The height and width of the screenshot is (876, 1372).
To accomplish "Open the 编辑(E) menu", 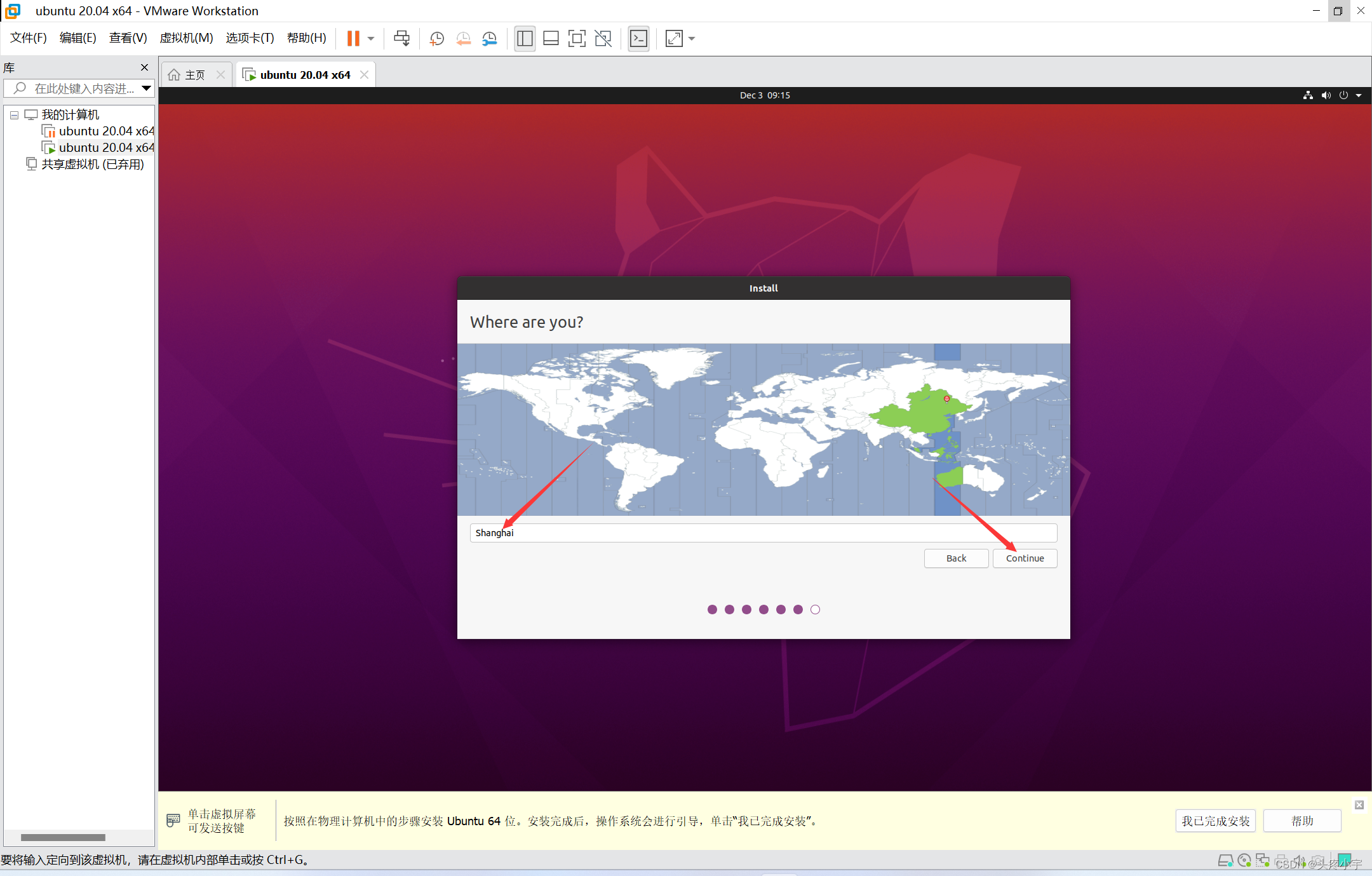I will pyautogui.click(x=77, y=38).
